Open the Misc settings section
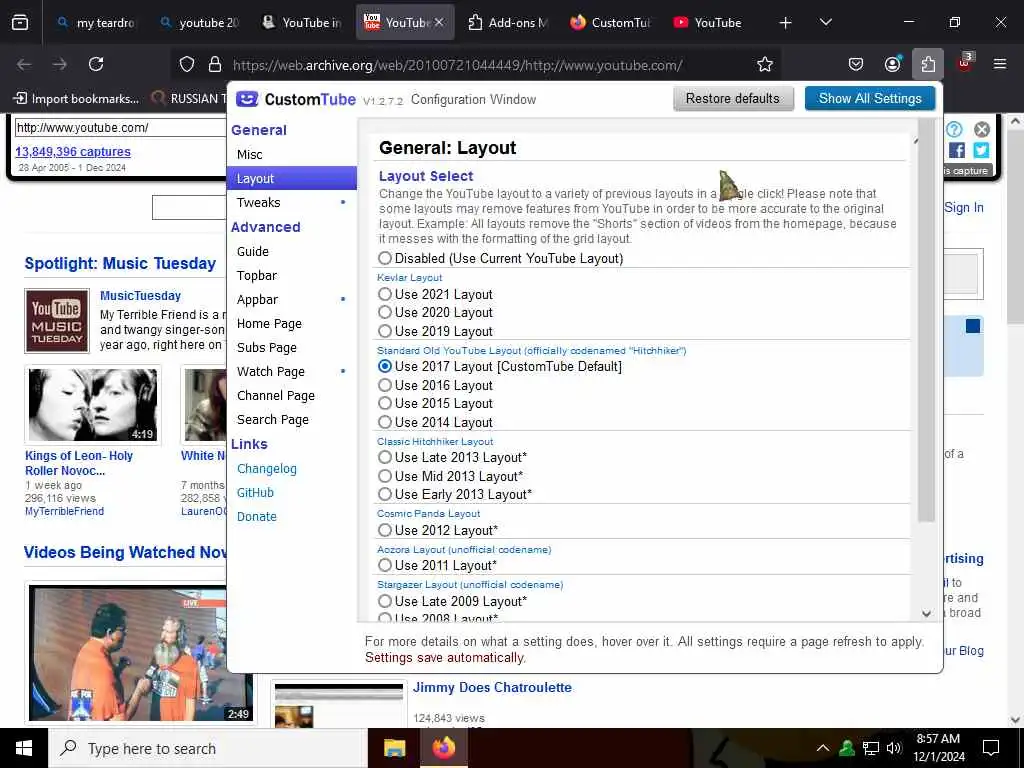This screenshot has height=768, width=1024. click(292, 155)
